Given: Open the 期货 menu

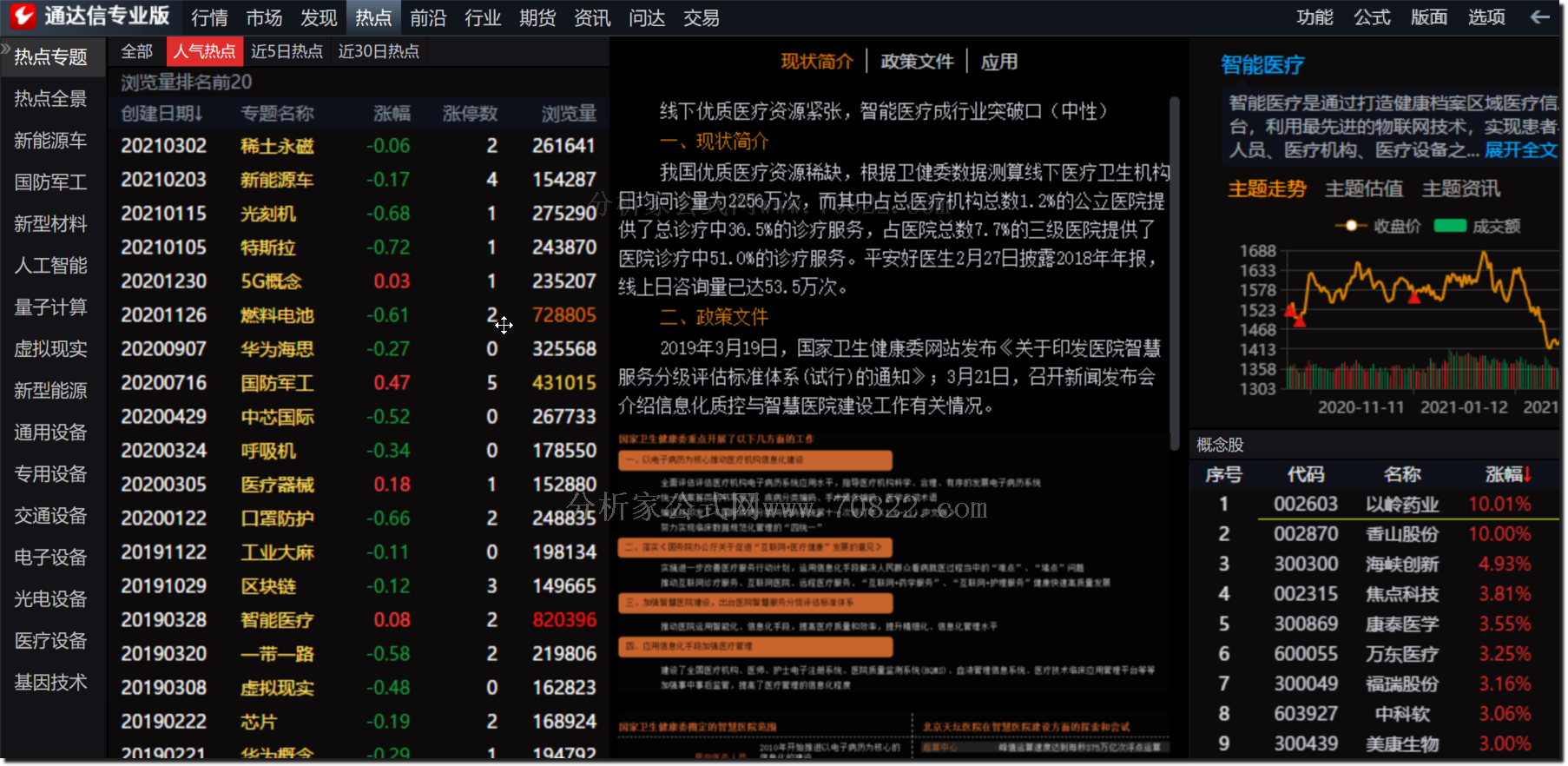Looking at the screenshot, I should point(537,17).
